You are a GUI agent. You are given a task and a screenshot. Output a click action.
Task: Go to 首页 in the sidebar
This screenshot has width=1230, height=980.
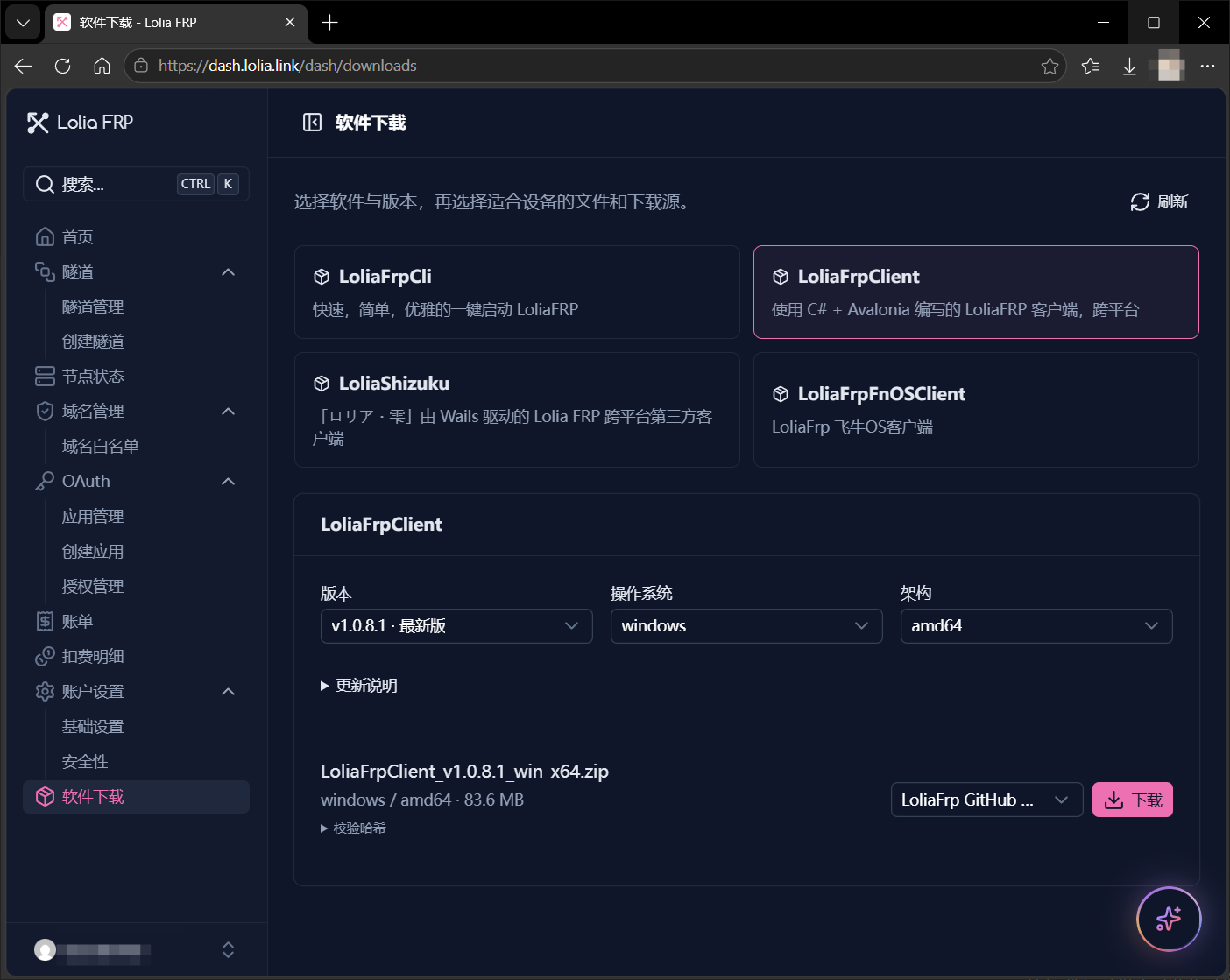click(x=137, y=237)
